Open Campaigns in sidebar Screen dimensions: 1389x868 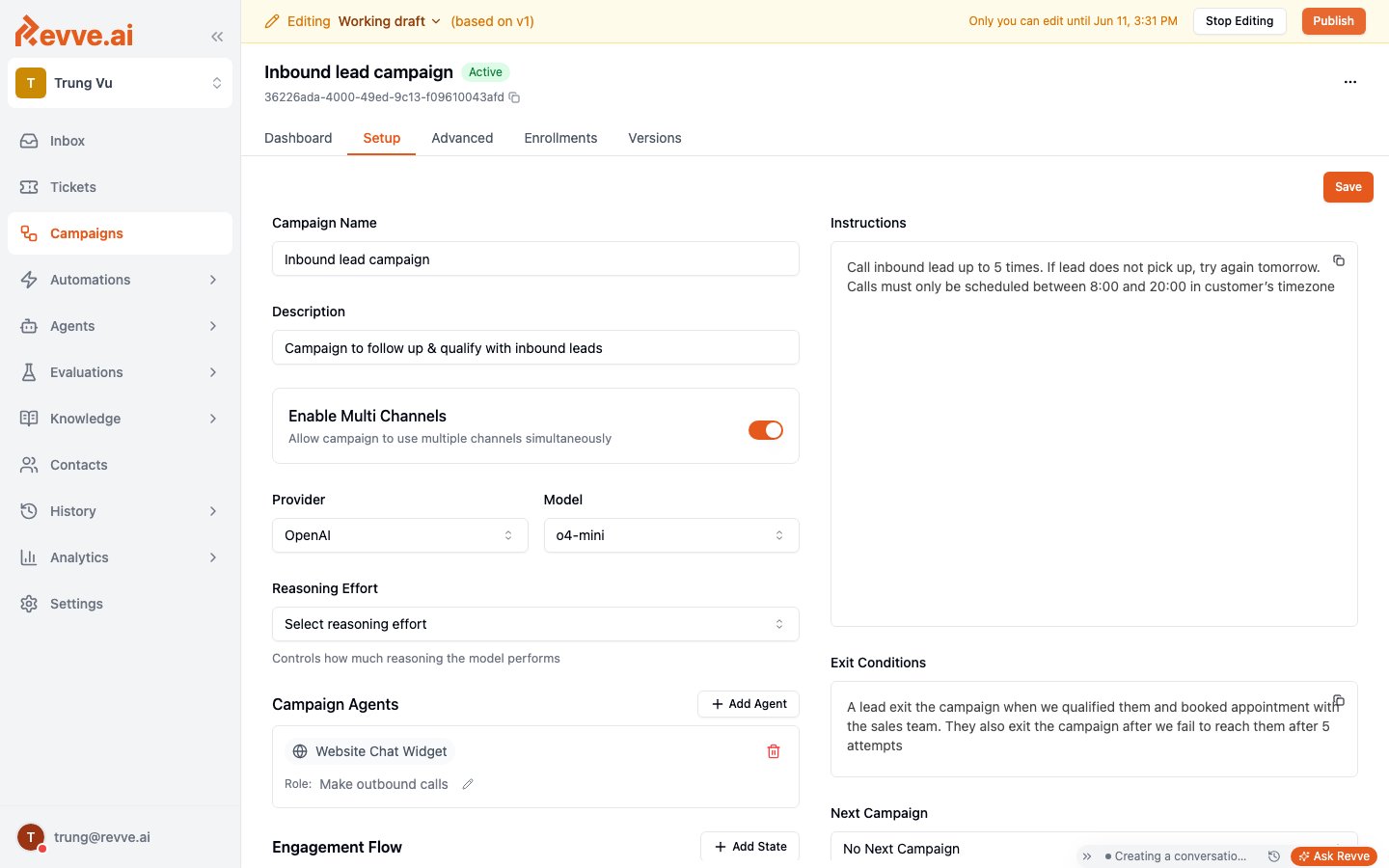[120, 233]
